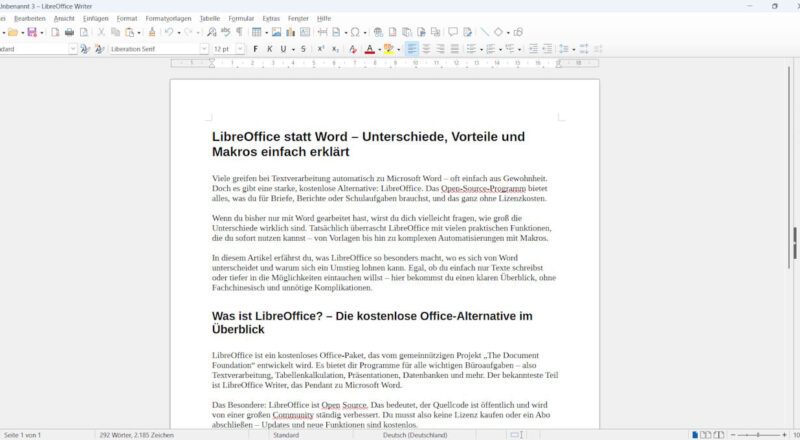Align text left
Viewport: 800px width, 440px height.
point(412,49)
